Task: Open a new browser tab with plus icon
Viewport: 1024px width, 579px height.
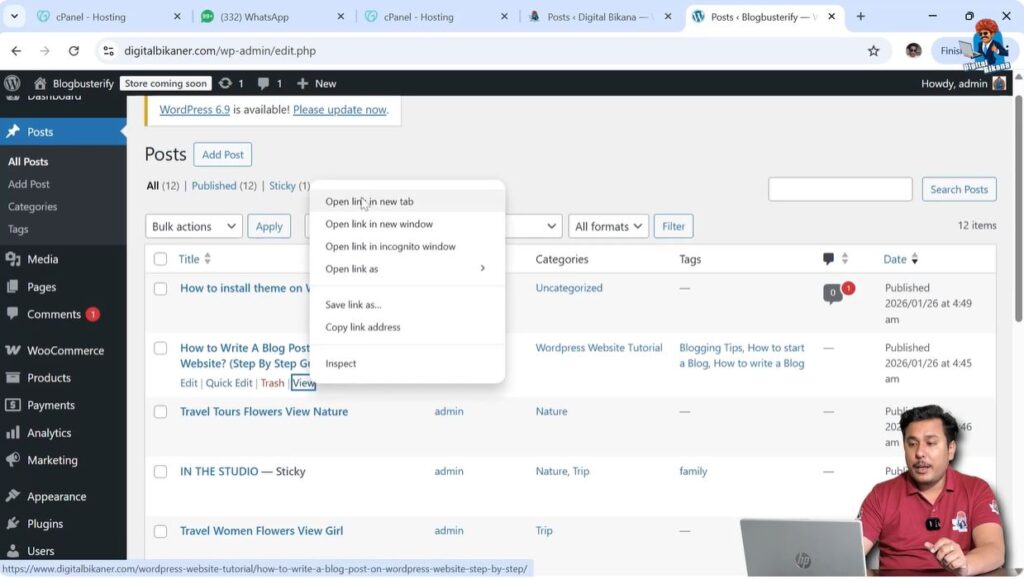Action: (861, 16)
